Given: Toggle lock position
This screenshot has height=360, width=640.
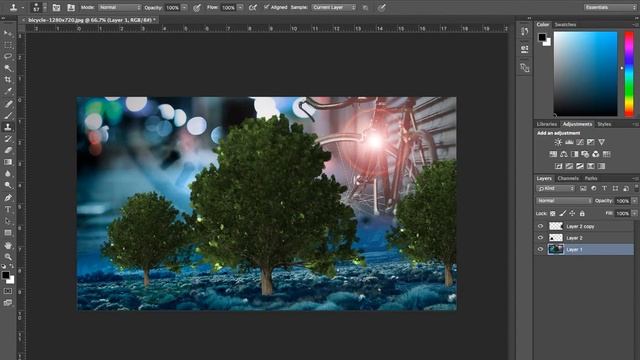Looking at the screenshot, I should (x=572, y=213).
